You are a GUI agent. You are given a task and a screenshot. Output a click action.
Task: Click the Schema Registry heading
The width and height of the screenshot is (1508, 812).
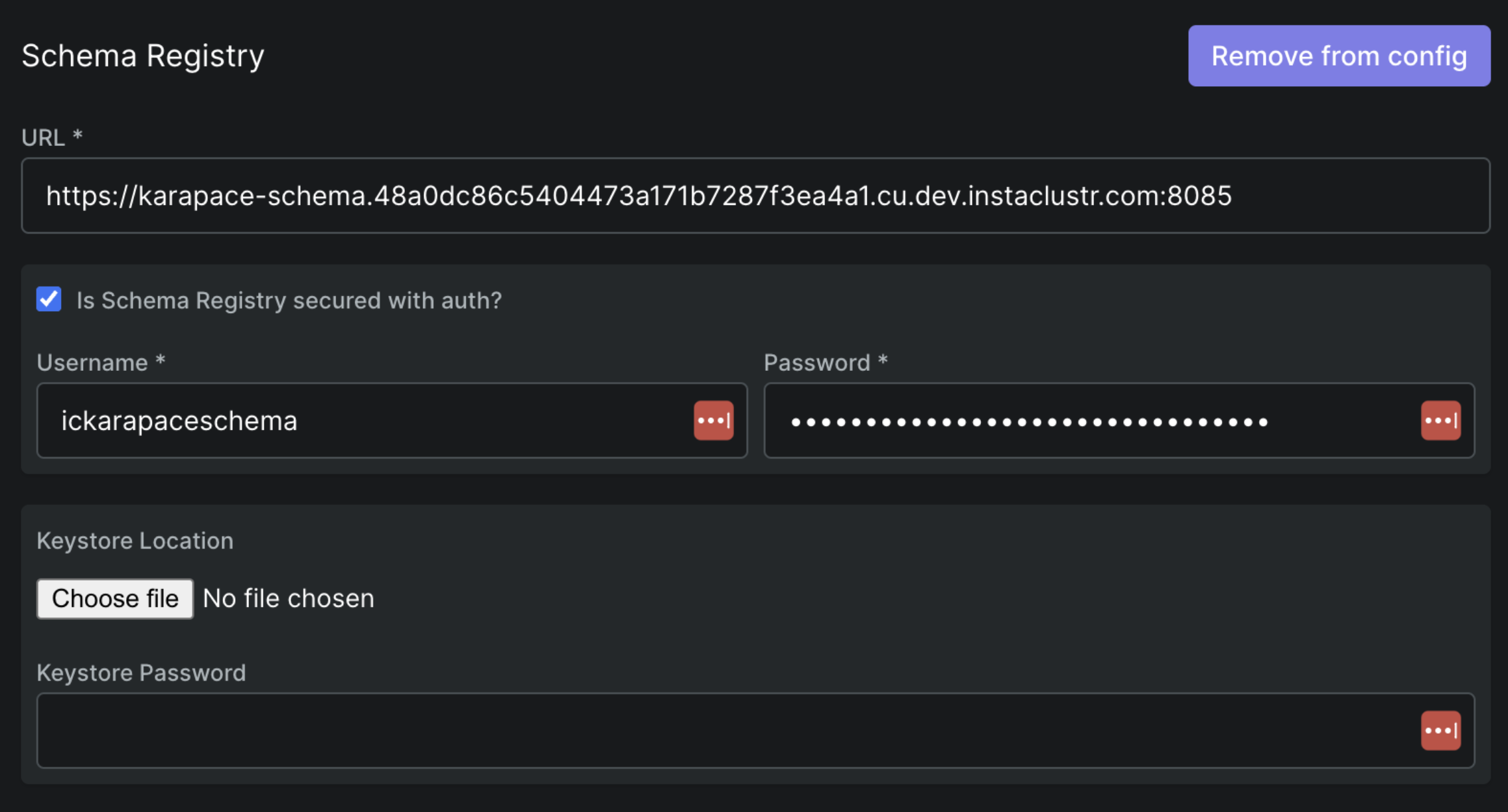tap(142, 56)
